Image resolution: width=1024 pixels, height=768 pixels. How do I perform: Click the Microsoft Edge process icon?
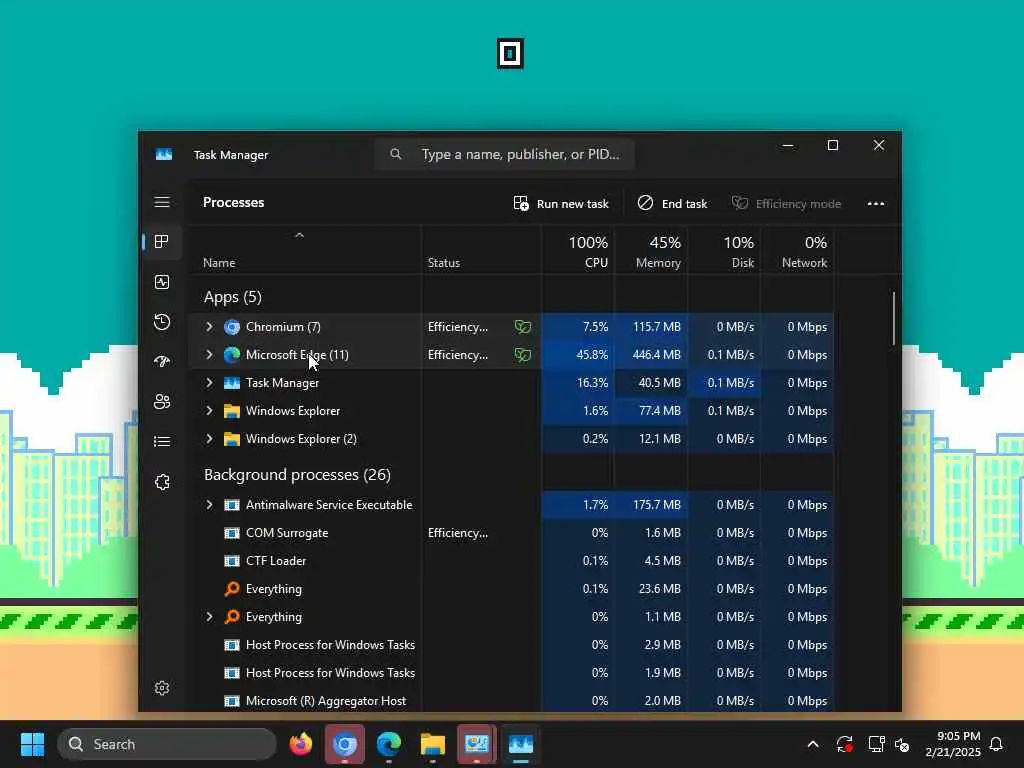[232, 355]
